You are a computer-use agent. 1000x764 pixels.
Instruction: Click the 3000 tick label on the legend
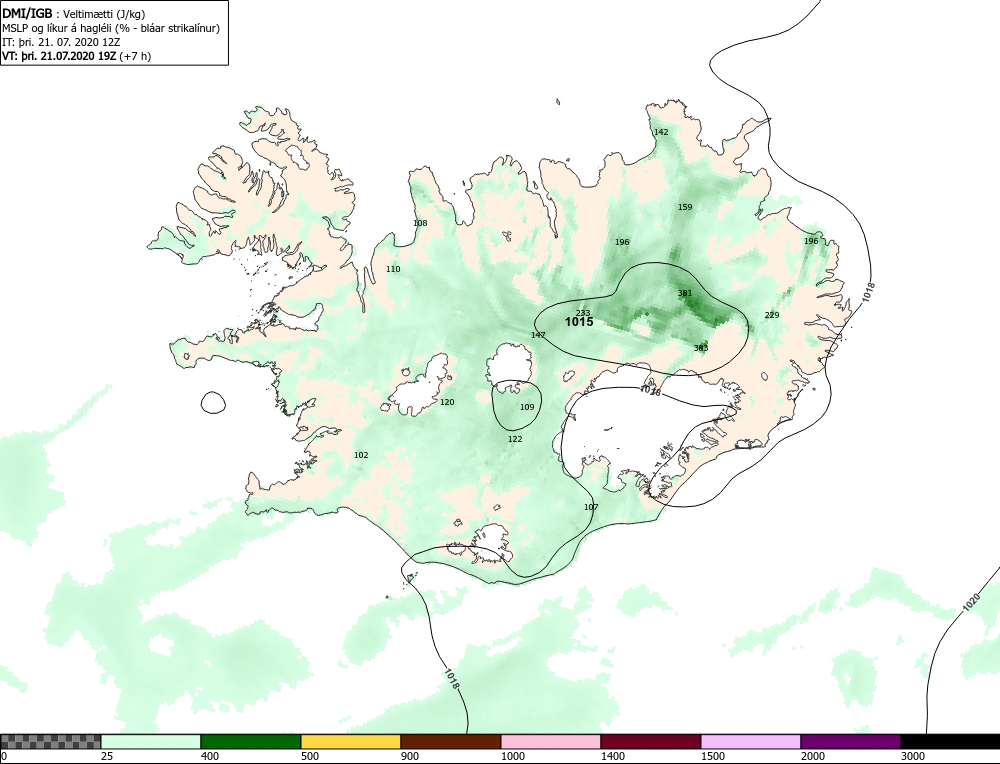coord(913,756)
